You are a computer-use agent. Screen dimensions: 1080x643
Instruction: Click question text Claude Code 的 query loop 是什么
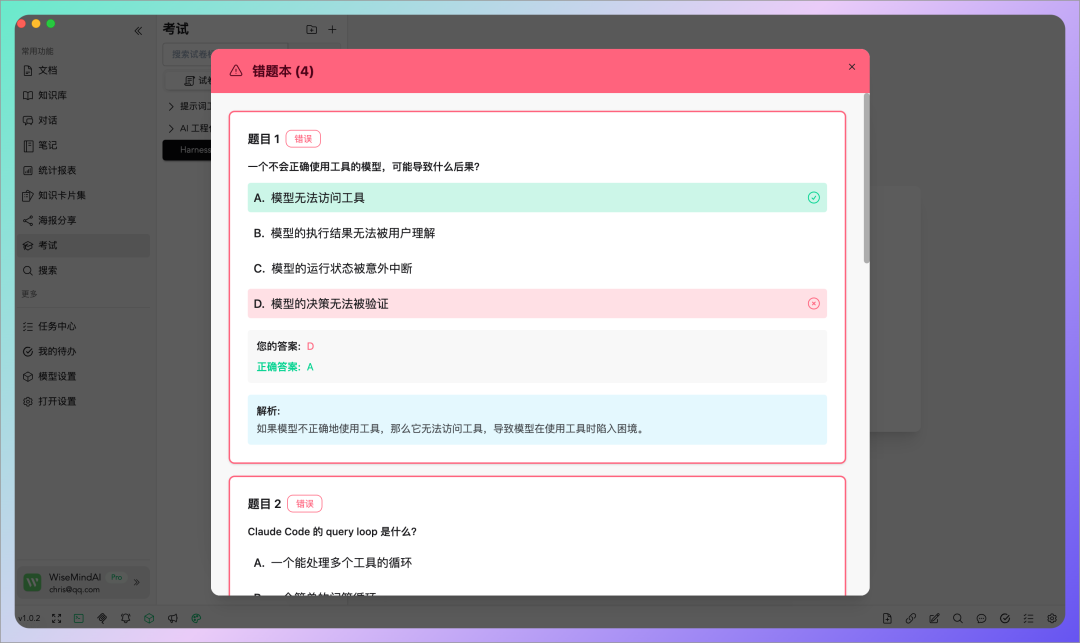pos(332,531)
